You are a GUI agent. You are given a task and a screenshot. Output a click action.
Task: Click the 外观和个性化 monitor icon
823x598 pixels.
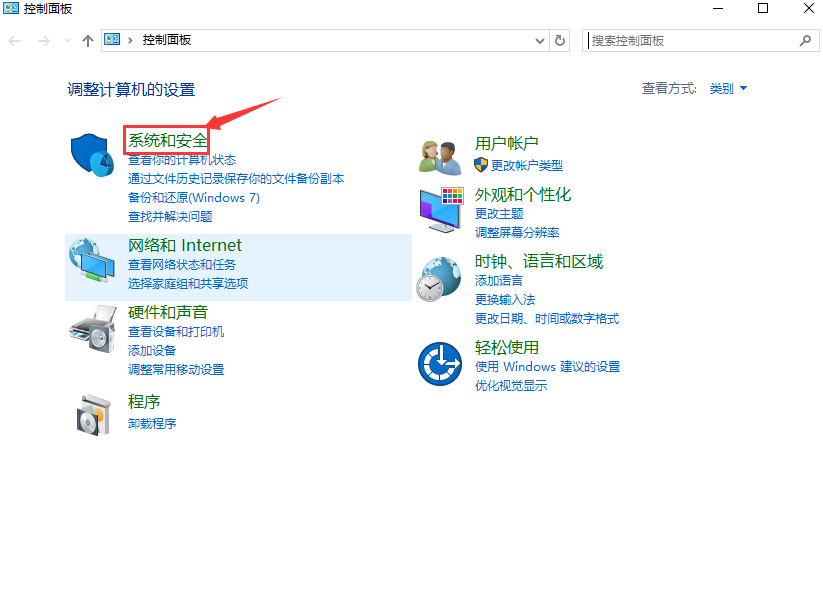click(441, 210)
